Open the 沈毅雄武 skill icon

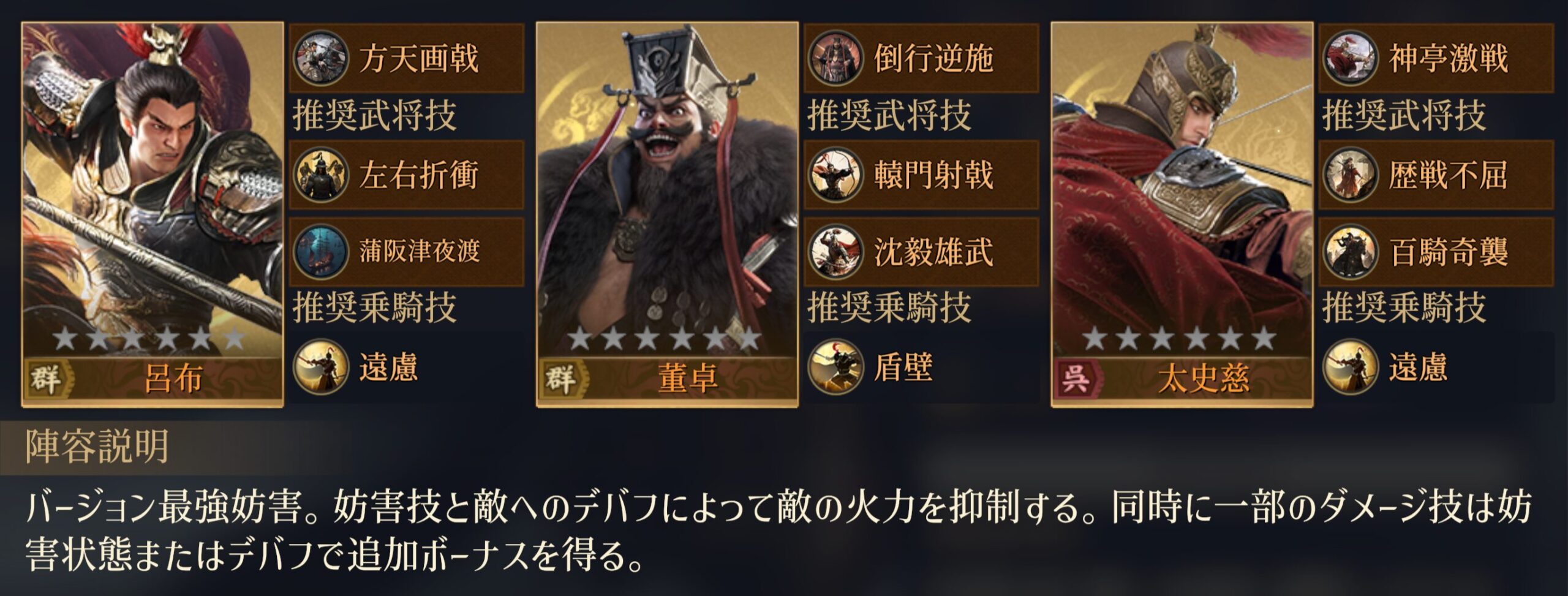click(835, 252)
